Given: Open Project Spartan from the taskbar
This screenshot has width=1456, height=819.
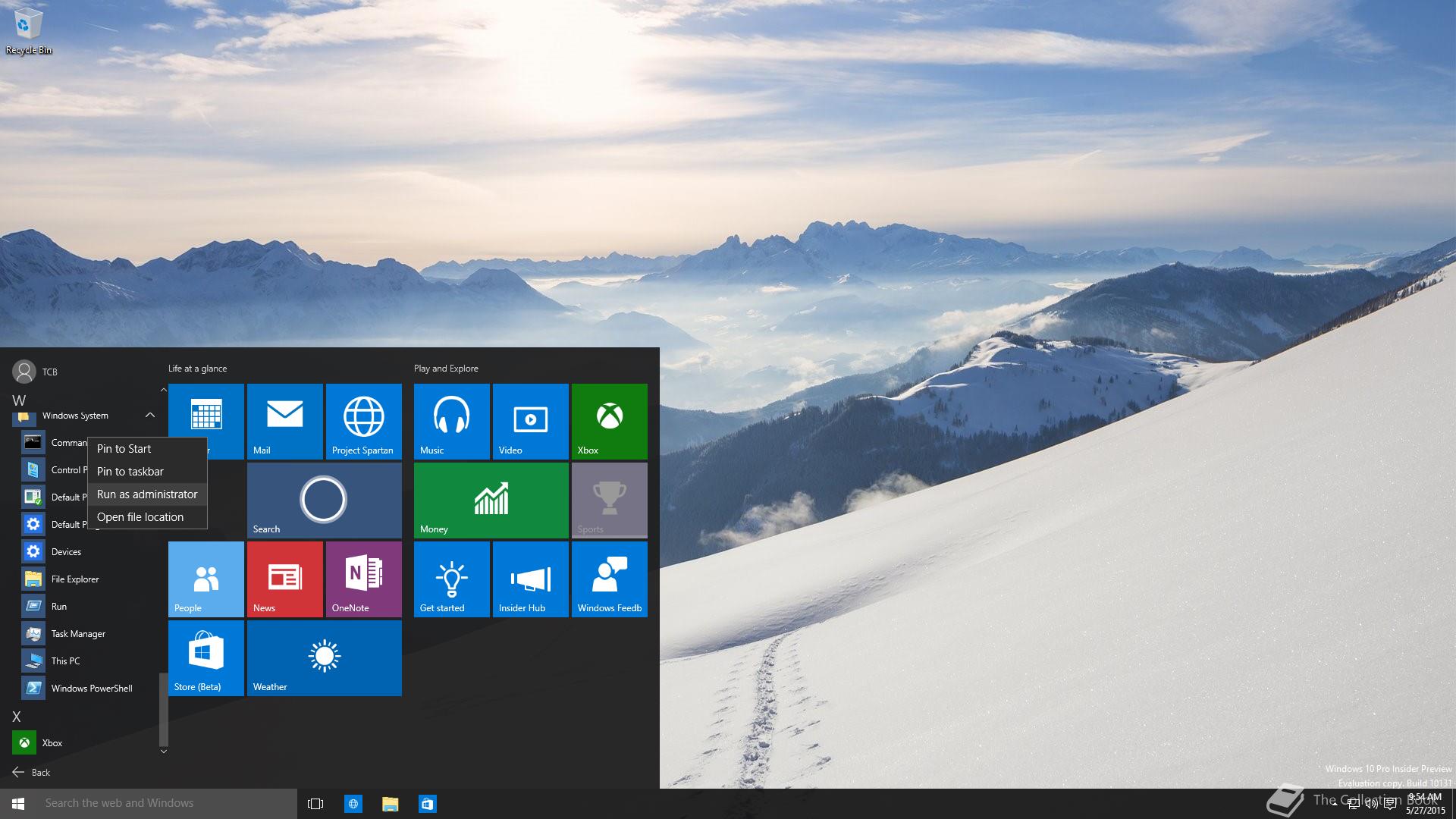Looking at the screenshot, I should [353, 804].
